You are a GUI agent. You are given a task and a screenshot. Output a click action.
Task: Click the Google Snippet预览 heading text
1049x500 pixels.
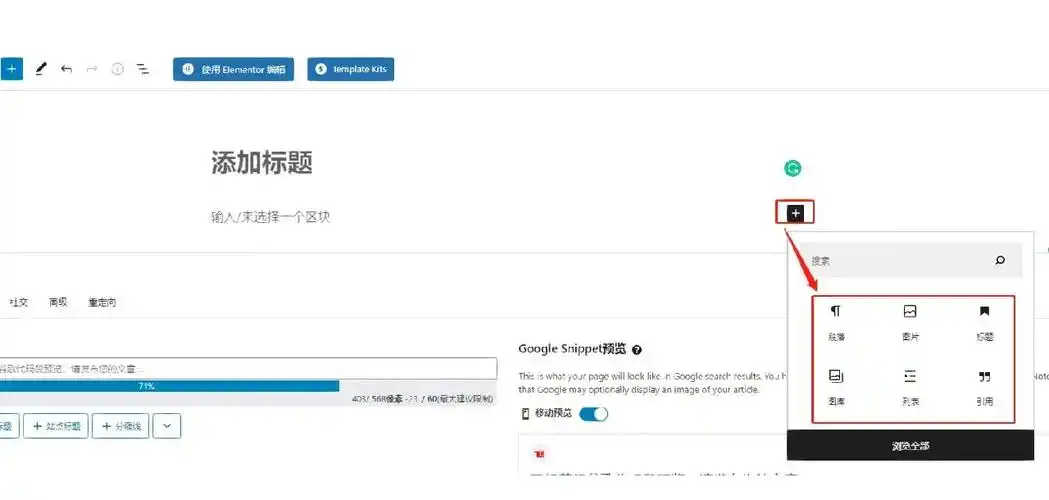572,349
